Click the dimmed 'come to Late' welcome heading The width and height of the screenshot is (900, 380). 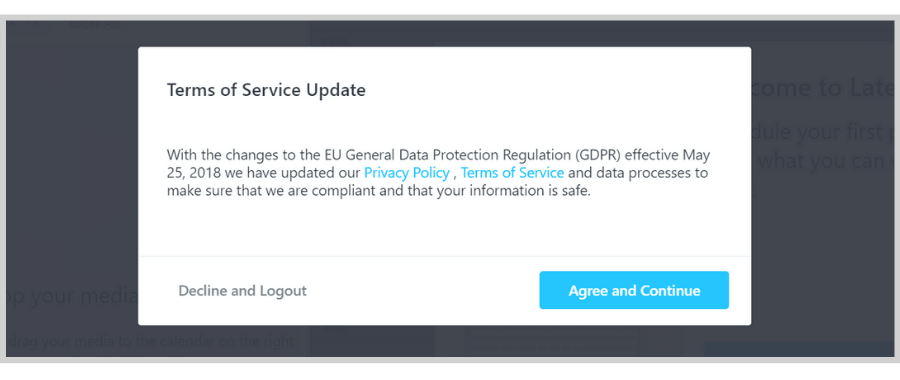click(x=823, y=89)
